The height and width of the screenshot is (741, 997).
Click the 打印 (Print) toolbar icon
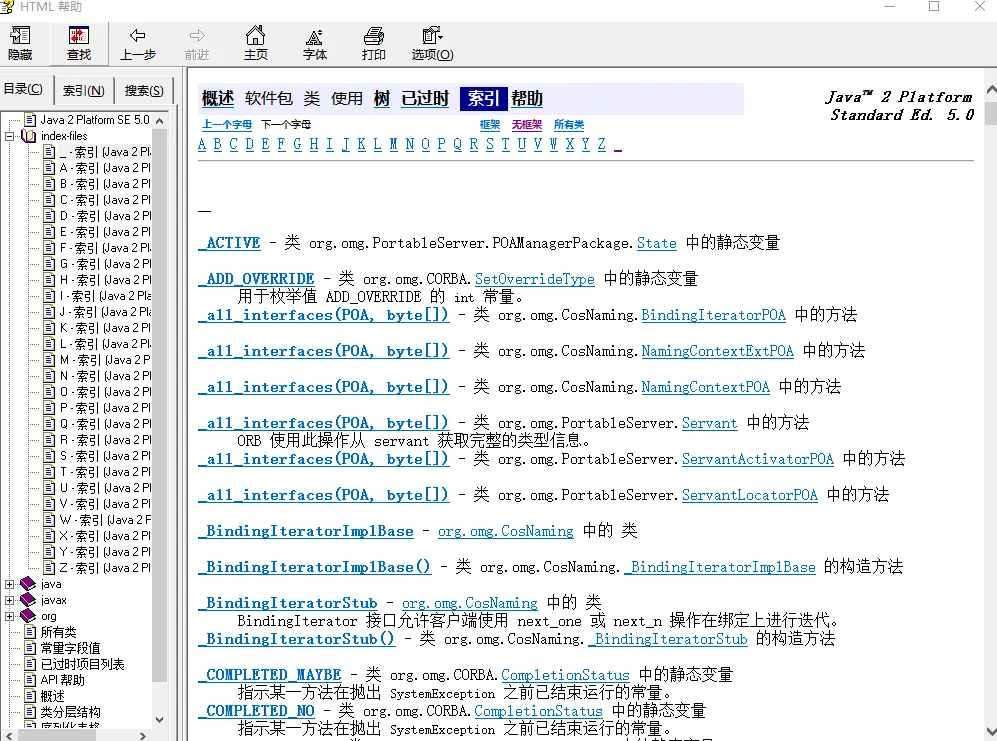coord(374,43)
